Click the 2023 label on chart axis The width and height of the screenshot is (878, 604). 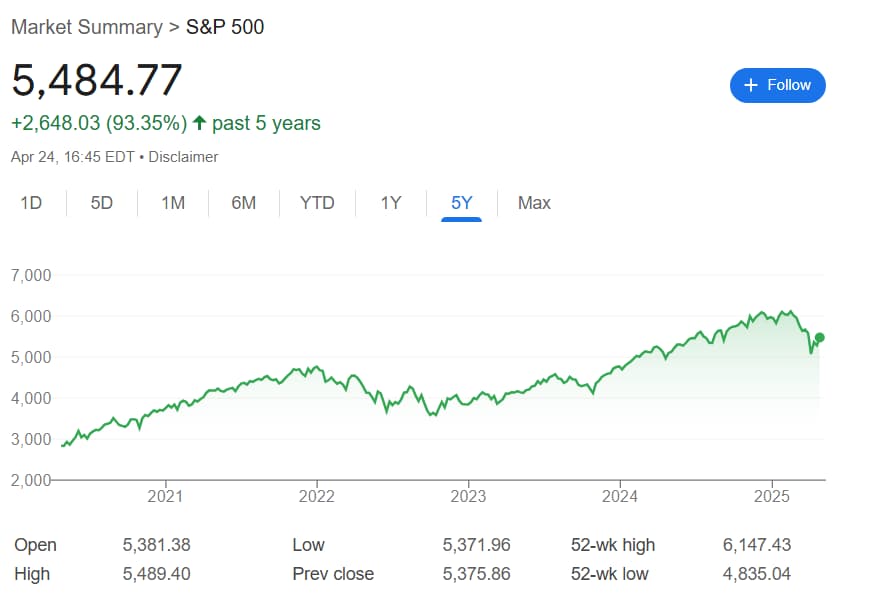pos(469,496)
